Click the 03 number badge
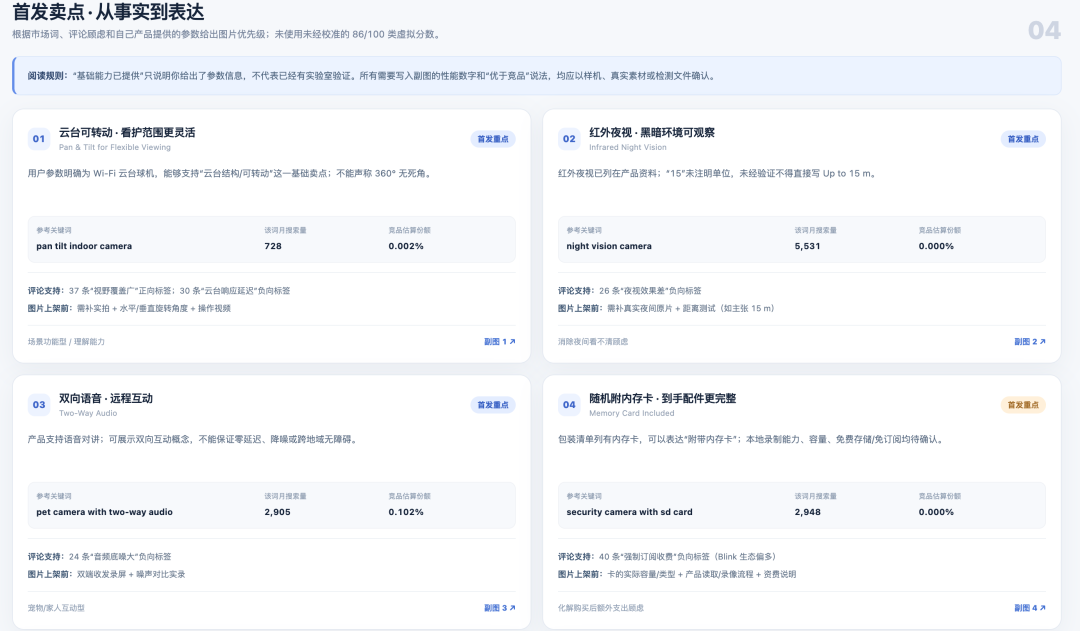 coord(39,404)
